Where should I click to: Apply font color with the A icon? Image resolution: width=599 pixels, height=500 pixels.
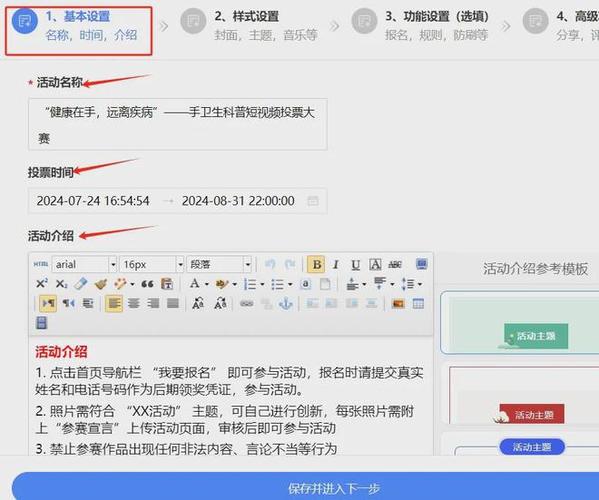coord(194,284)
